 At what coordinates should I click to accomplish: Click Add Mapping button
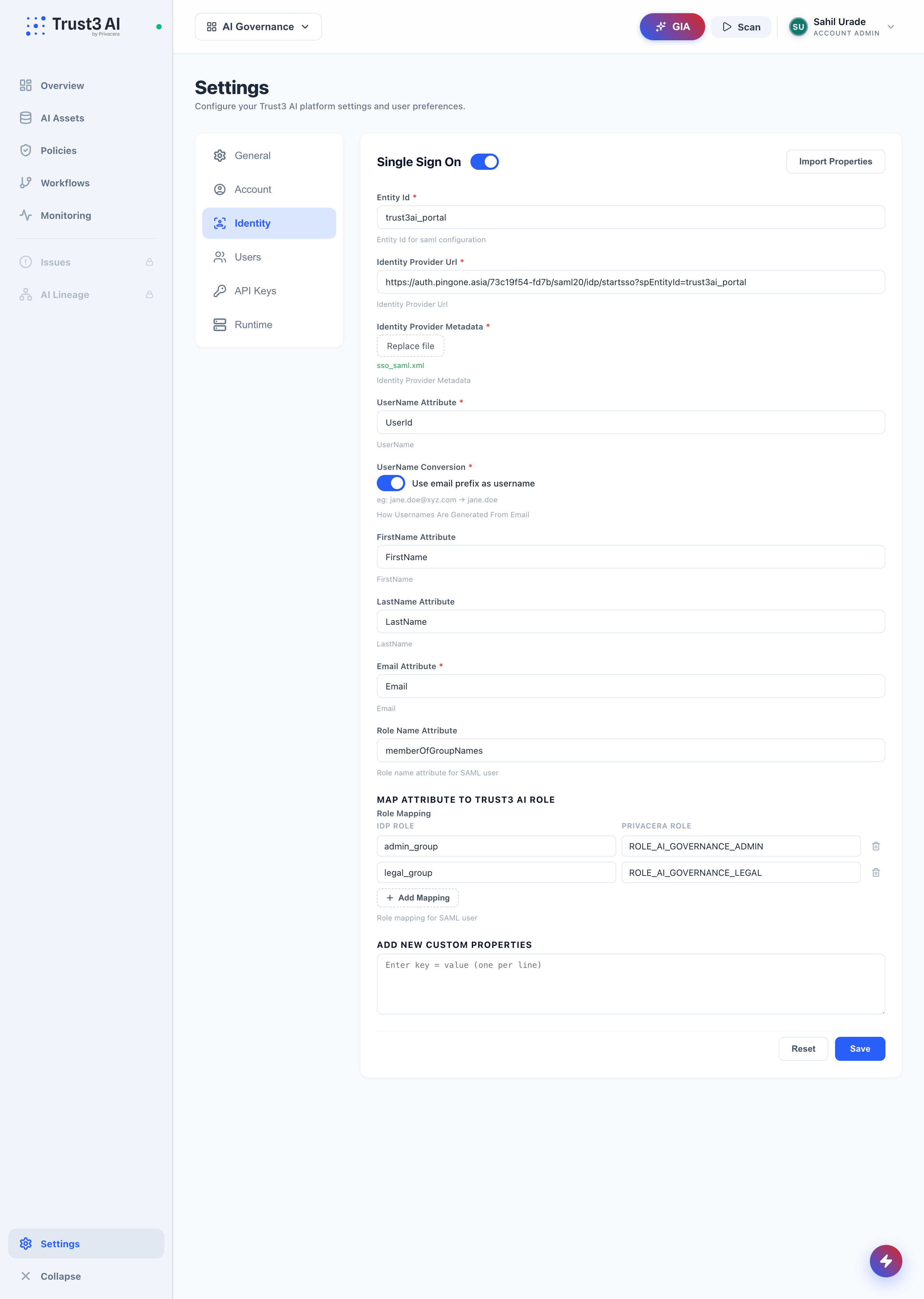coord(418,897)
